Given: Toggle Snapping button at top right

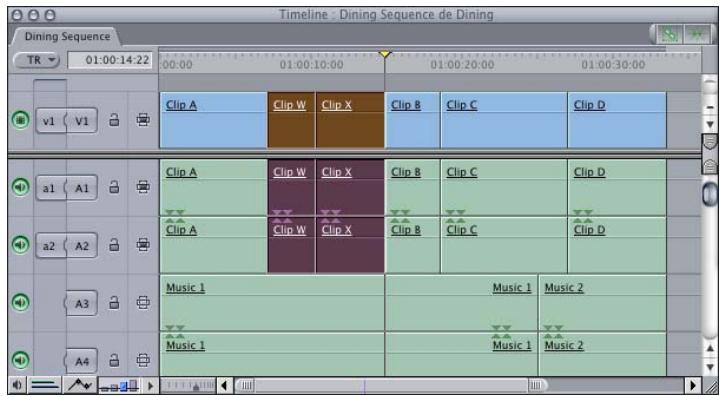Looking at the screenshot, I should pyautogui.click(x=696, y=34).
